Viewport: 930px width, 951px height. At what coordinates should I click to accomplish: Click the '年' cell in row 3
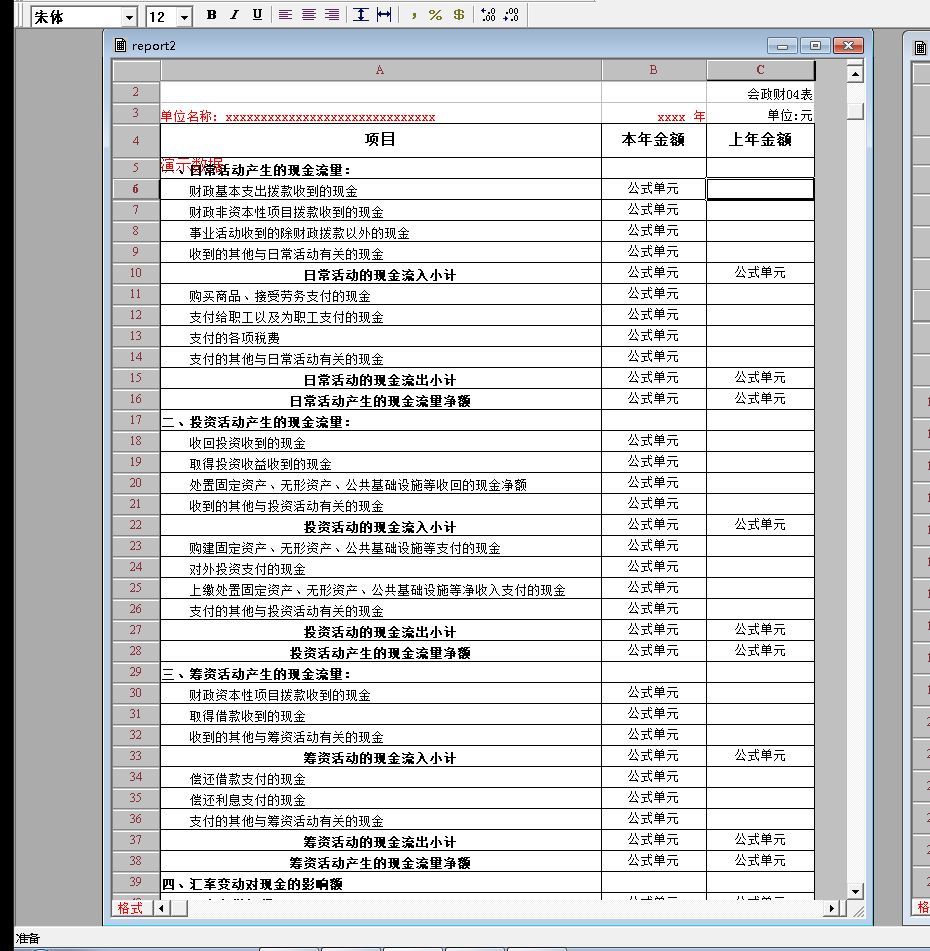653,115
